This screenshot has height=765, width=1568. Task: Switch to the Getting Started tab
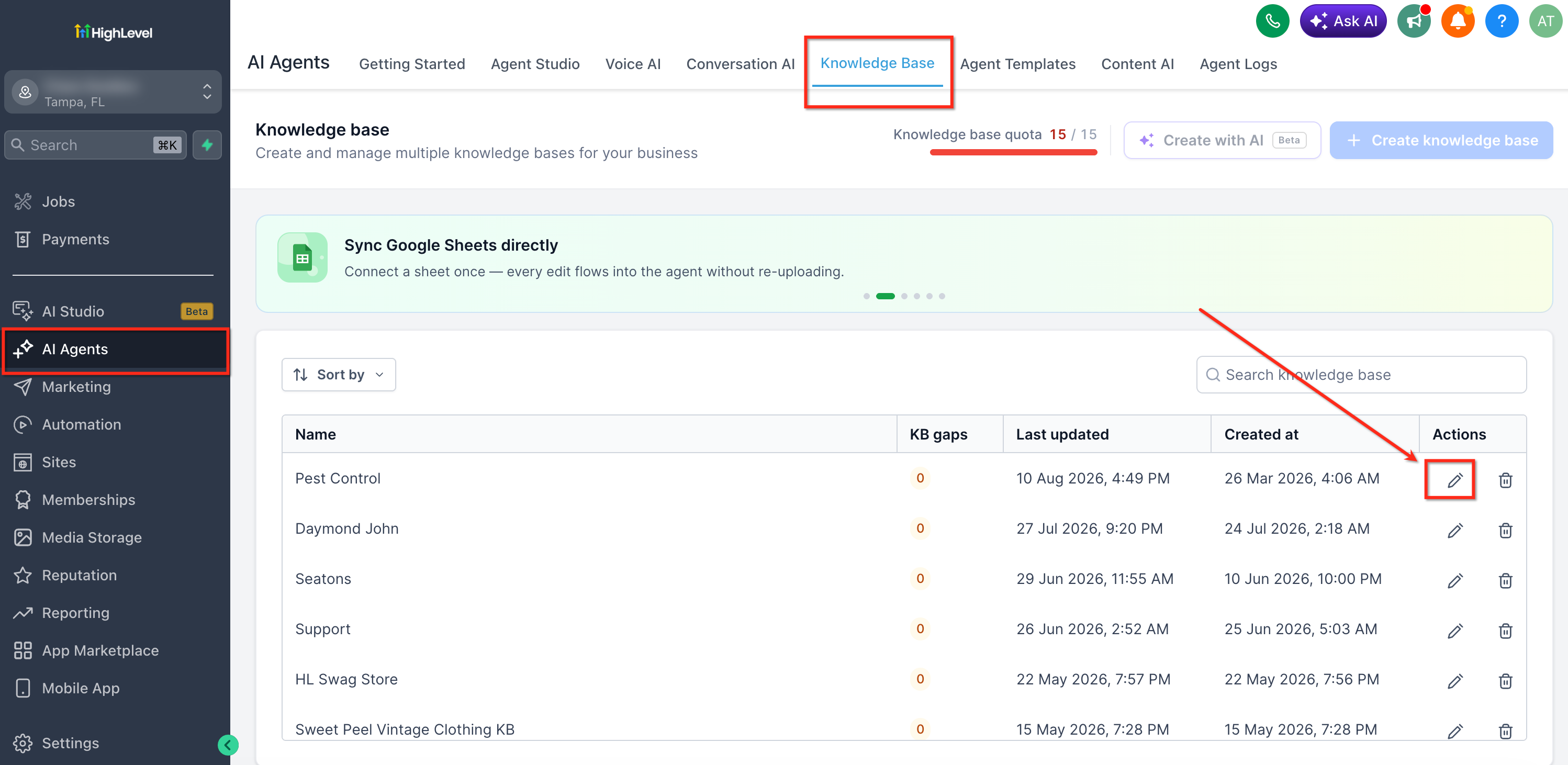coord(412,64)
